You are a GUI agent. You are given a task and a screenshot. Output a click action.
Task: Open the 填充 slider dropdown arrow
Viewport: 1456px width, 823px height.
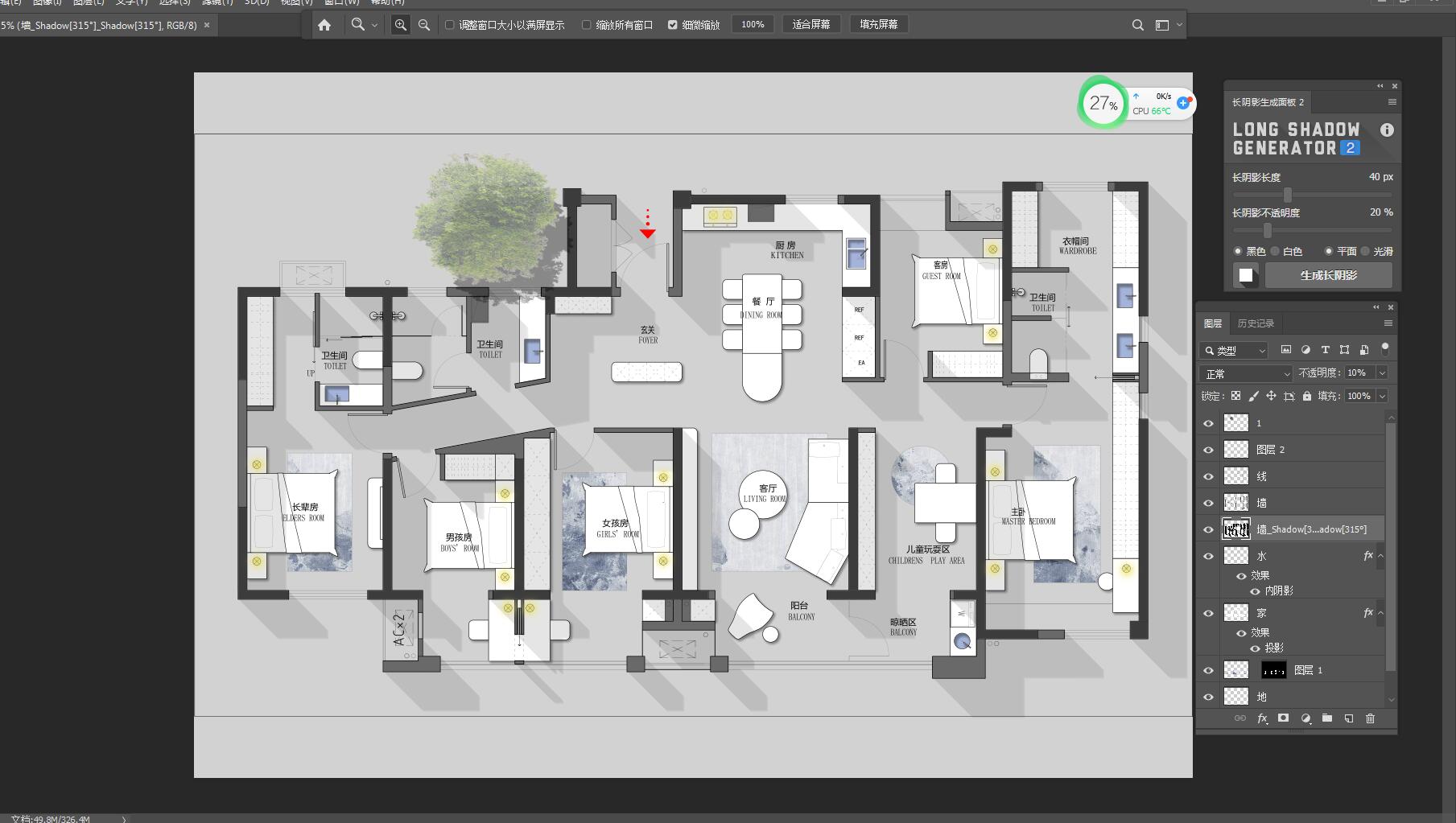coord(1382,396)
